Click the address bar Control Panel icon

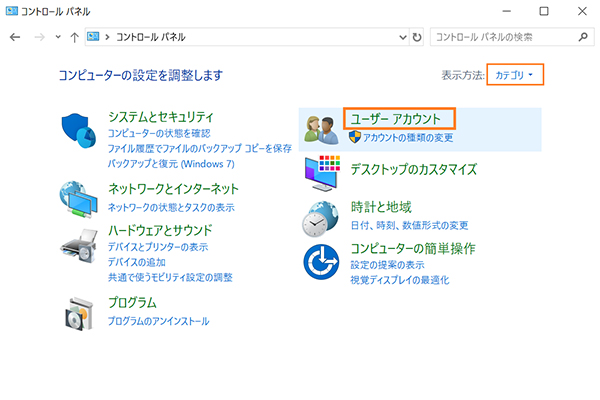pyautogui.click(x=93, y=37)
